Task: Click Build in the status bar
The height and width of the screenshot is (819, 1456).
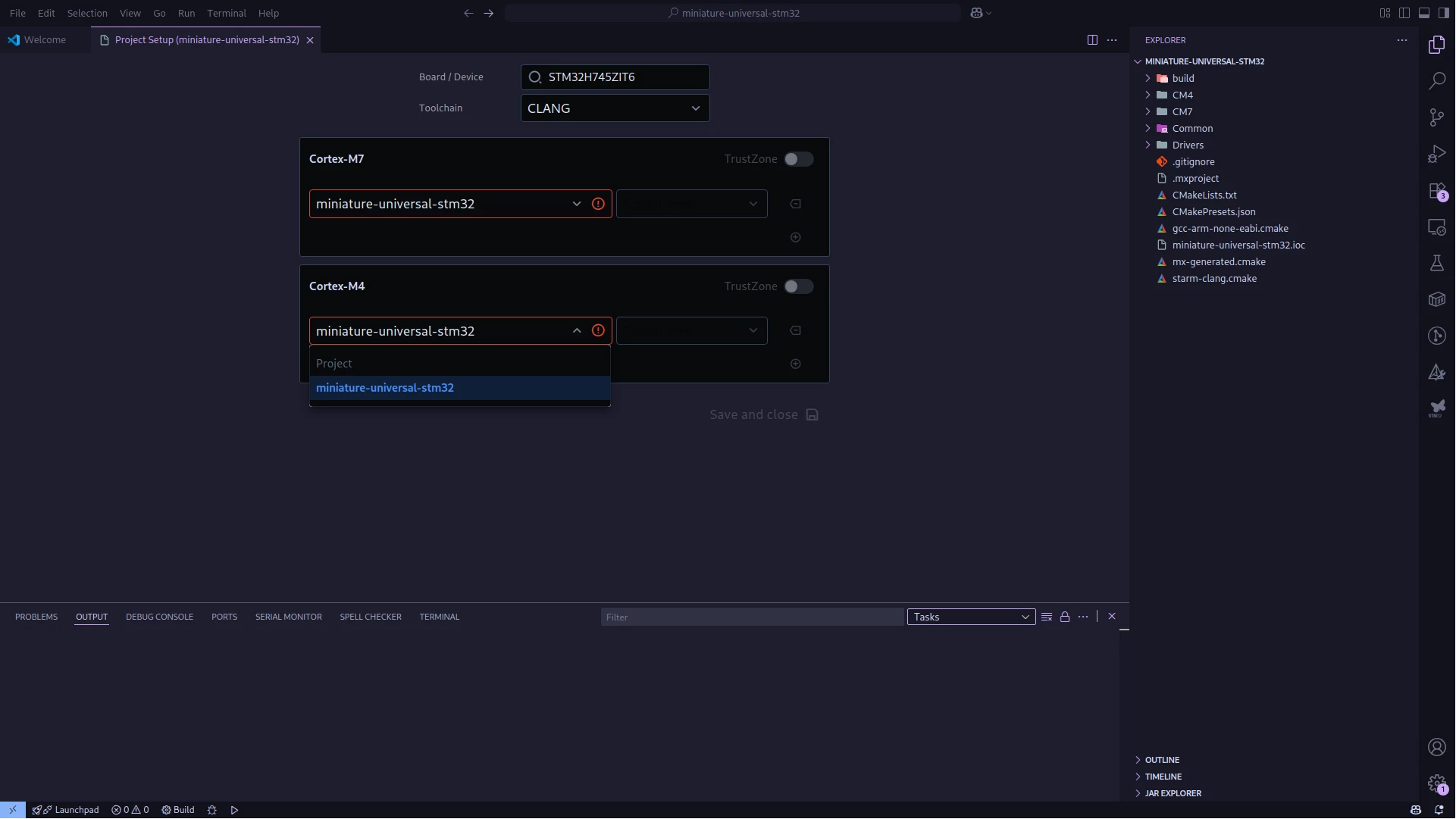Action: [178, 810]
